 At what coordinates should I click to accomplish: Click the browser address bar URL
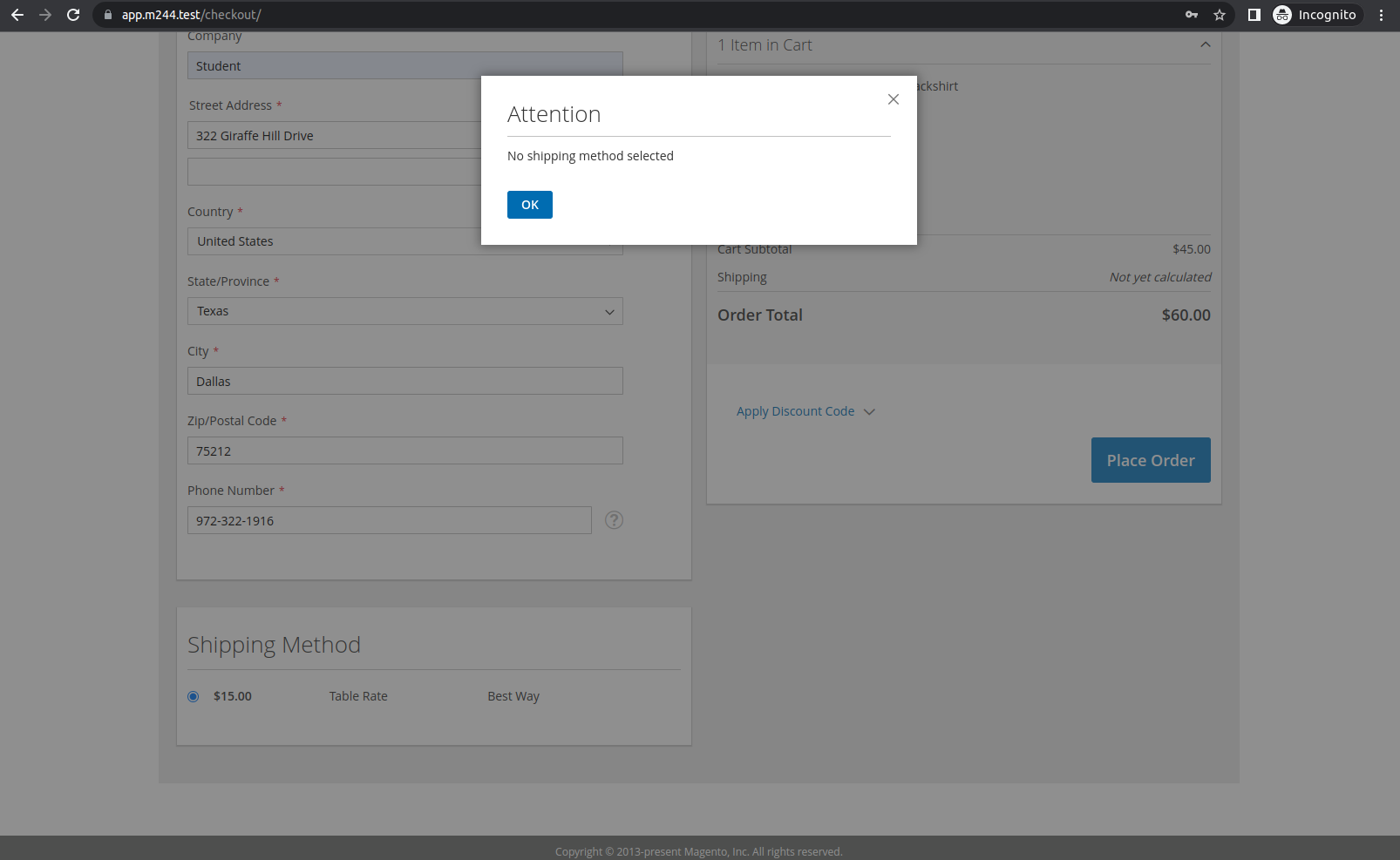coord(191,15)
